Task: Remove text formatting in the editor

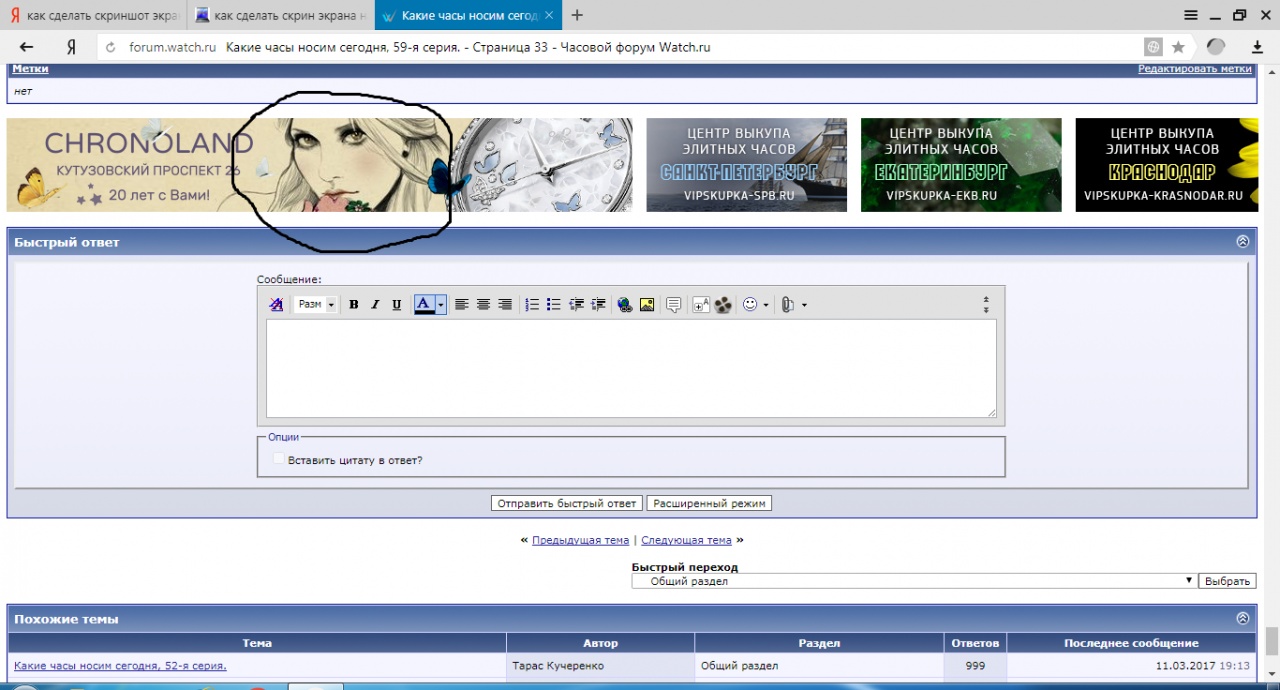Action: (x=277, y=305)
